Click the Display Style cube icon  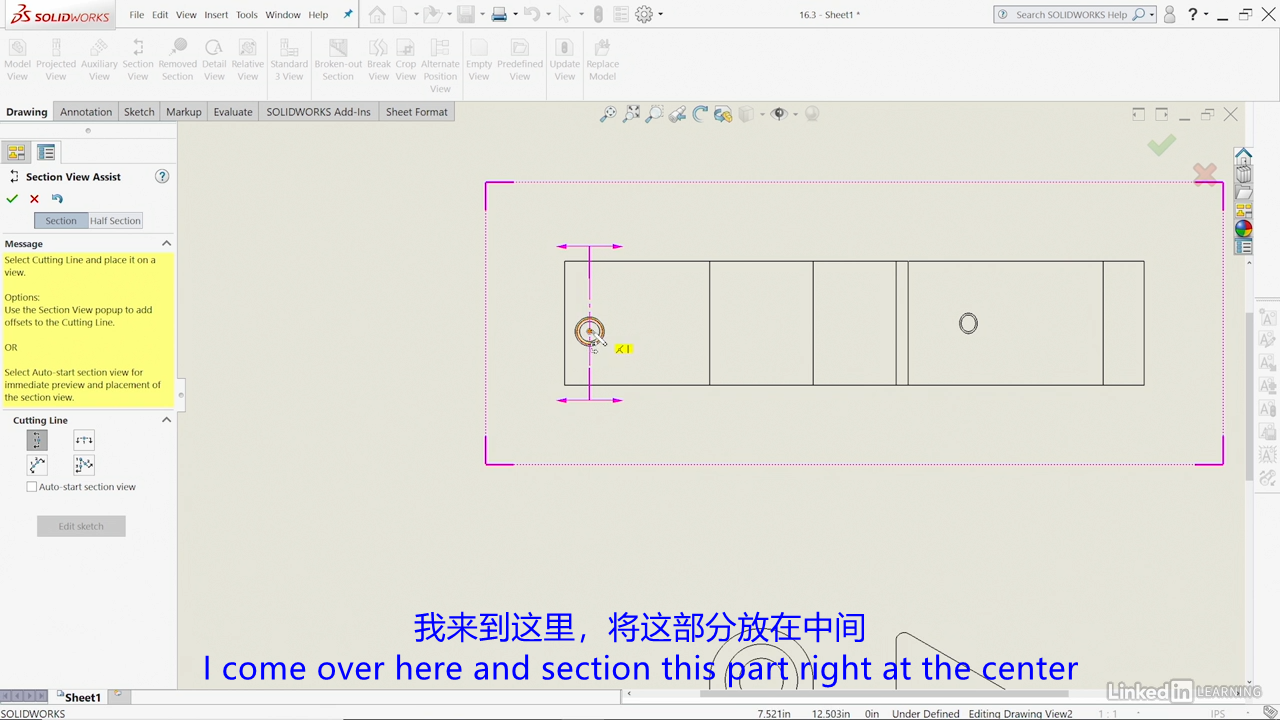click(x=746, y=114)
